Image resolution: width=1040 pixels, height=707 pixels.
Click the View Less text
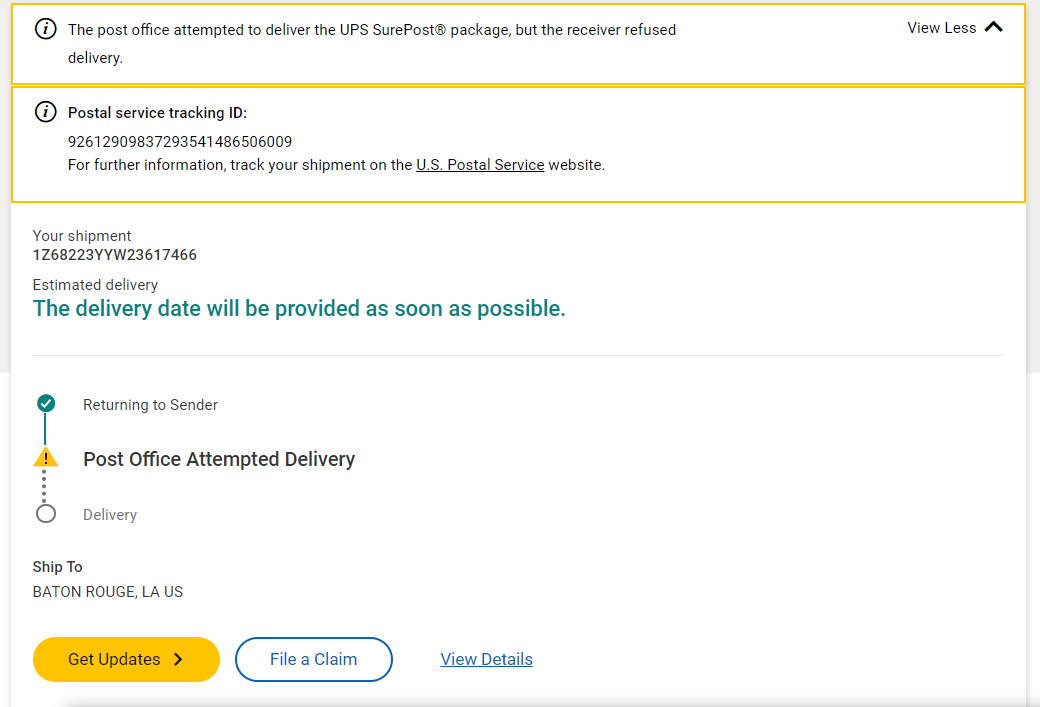(x=941, y=28)
